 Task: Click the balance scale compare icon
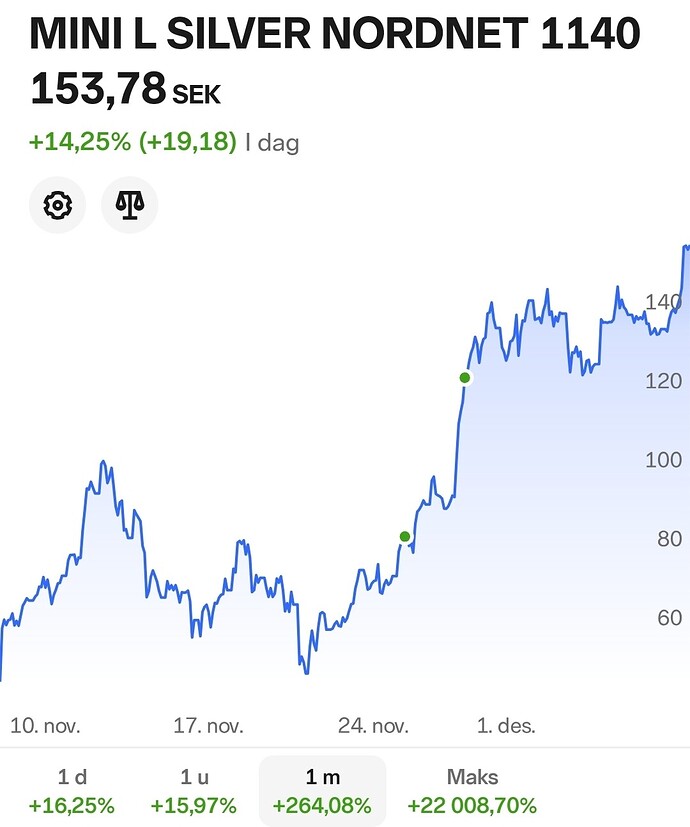pyautogui.click(x=130, y=206)
